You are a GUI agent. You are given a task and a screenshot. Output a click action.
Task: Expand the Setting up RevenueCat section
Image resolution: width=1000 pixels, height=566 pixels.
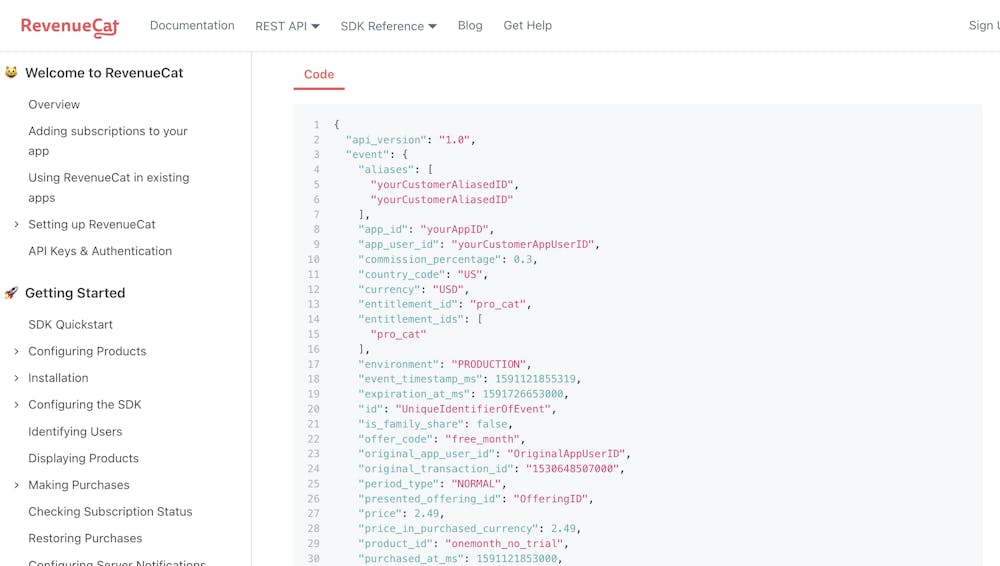point(17,224)
